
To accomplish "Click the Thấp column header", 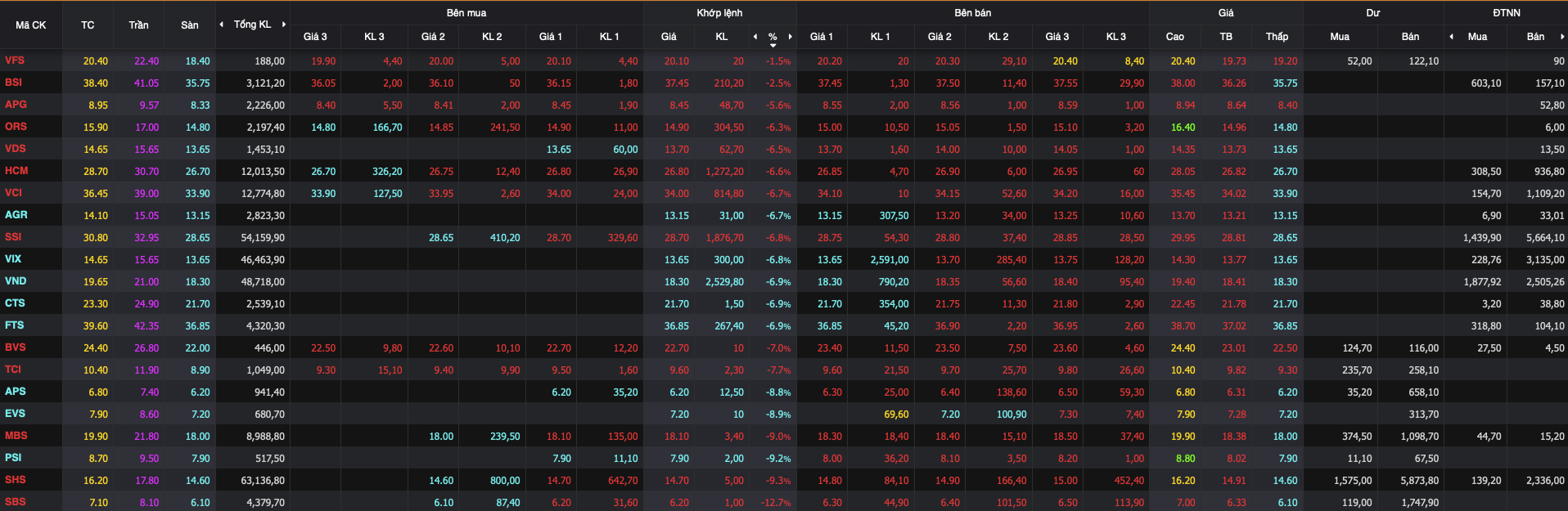I will pos(1277,37).
